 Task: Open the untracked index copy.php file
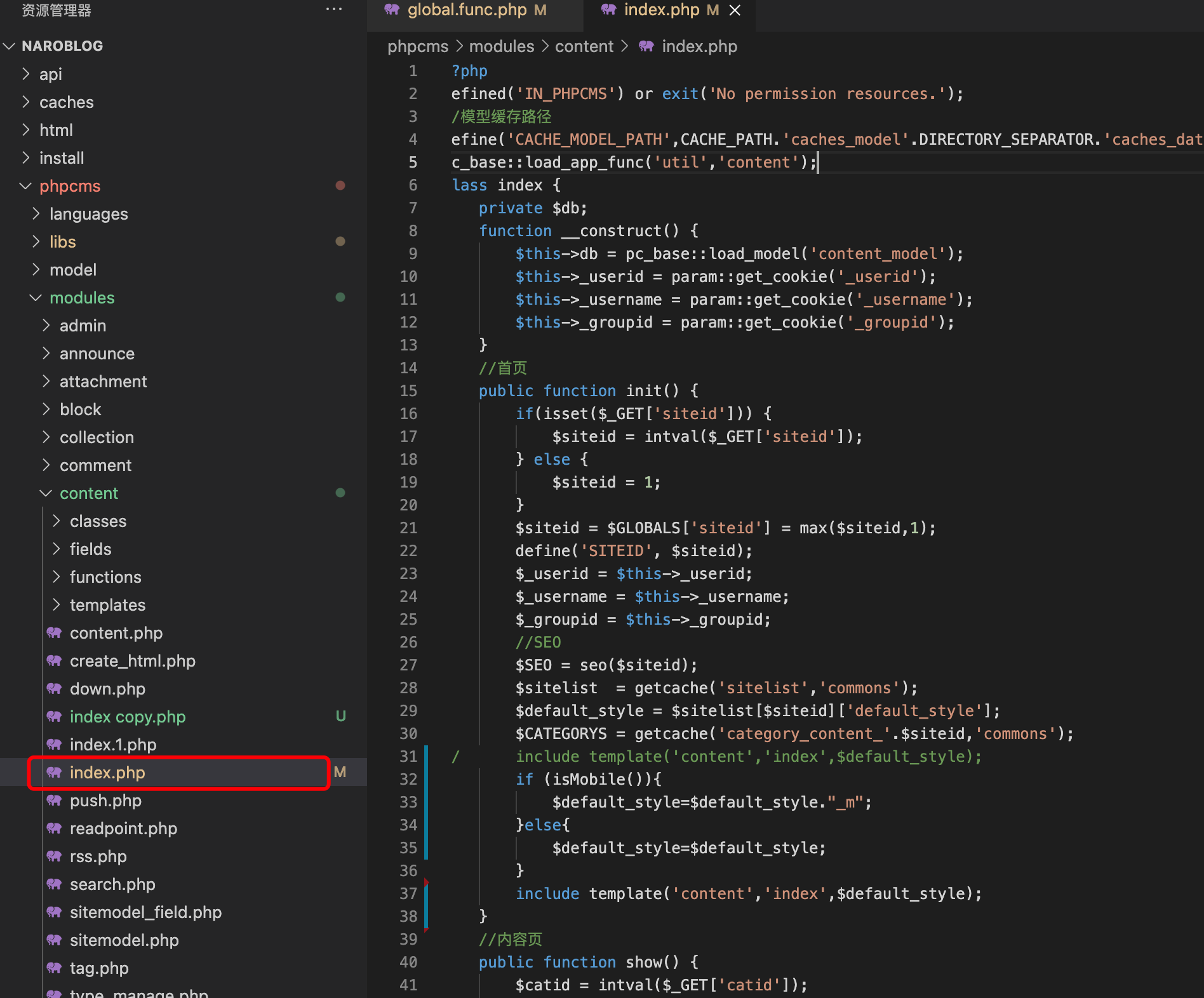(127, 717)
